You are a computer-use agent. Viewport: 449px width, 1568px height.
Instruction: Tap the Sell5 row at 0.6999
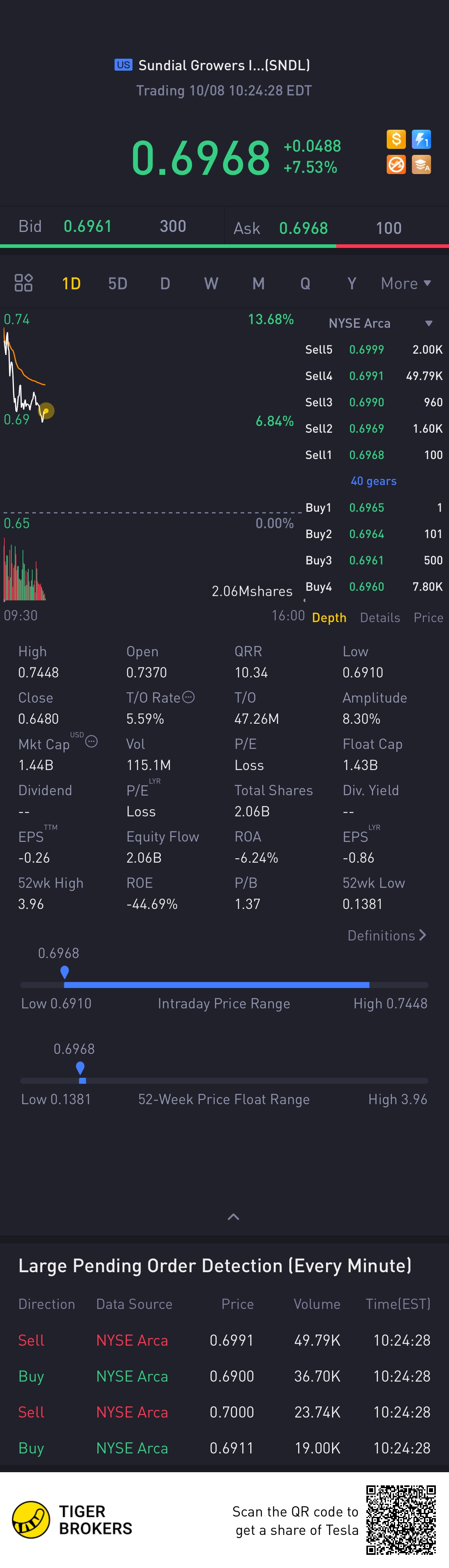pos(374,349)
